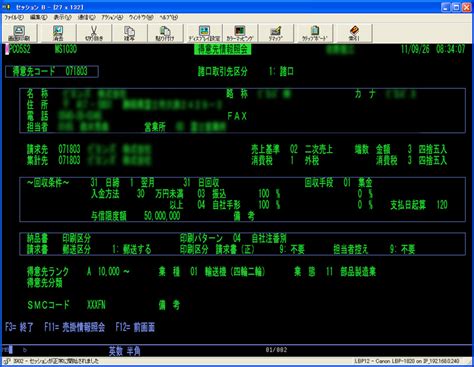Click the F12= 前画面 function key label
Viewport: 474px width, 367px height.
click(135, 327)
